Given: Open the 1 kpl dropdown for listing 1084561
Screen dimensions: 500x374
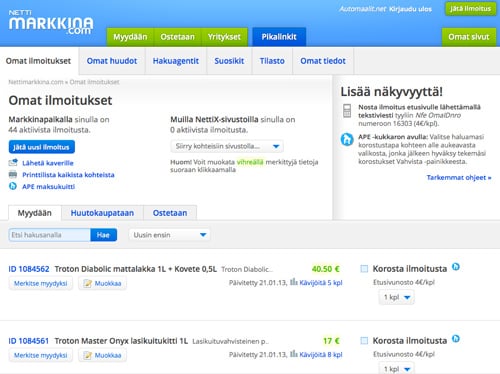Looking at the screenshot, I should [x=397, y=369].
